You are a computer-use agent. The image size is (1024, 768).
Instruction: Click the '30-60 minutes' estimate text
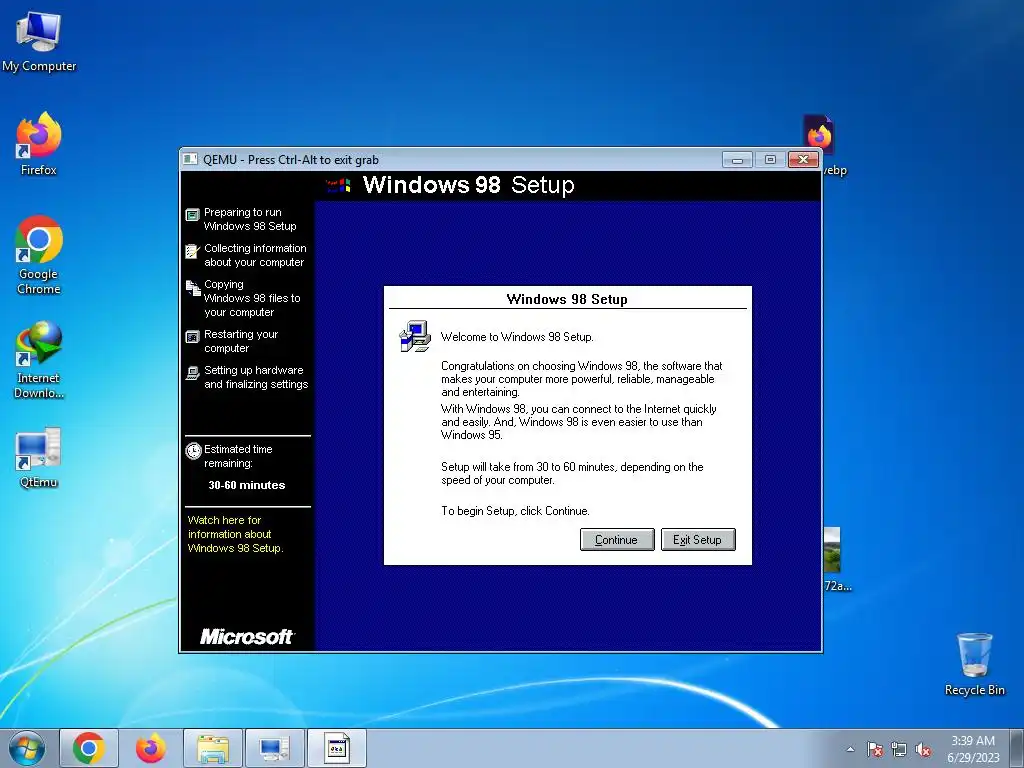click(x=247, y=485)
